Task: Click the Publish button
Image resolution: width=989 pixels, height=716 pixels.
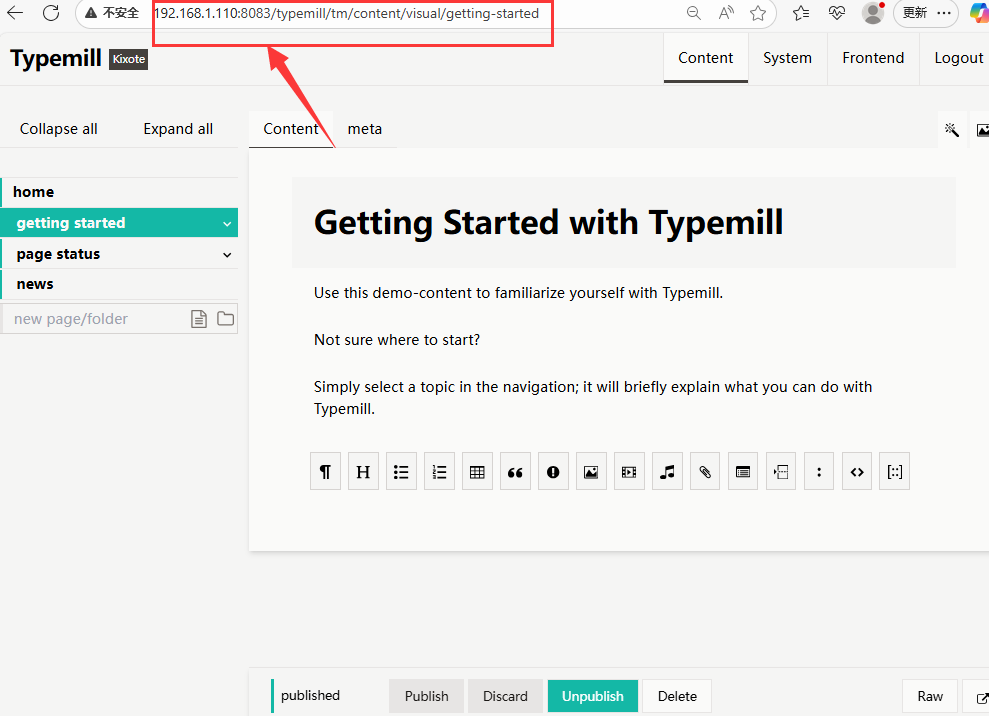Action: click(426, 696)
